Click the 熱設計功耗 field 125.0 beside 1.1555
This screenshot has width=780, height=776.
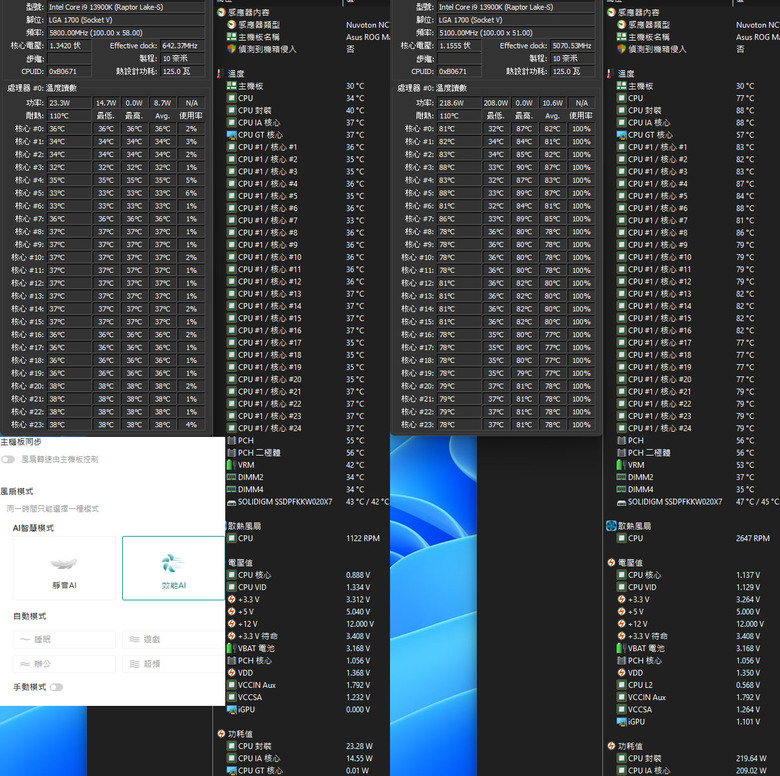click(x=572, y=71)
